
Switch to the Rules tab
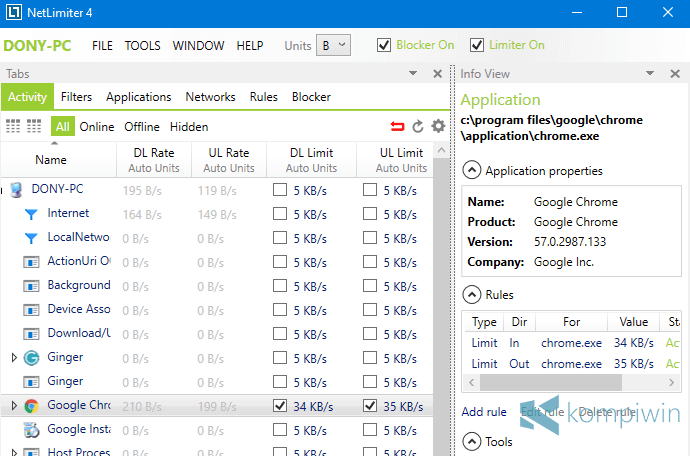[x=264, y=97]
